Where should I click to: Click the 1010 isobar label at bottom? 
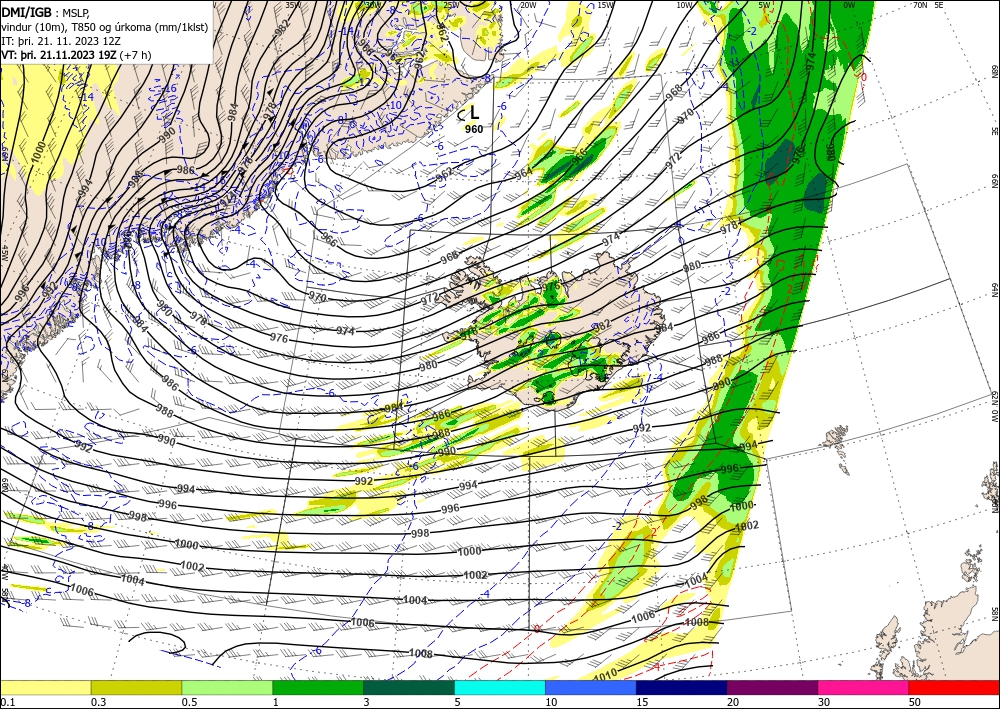[605, 674]
